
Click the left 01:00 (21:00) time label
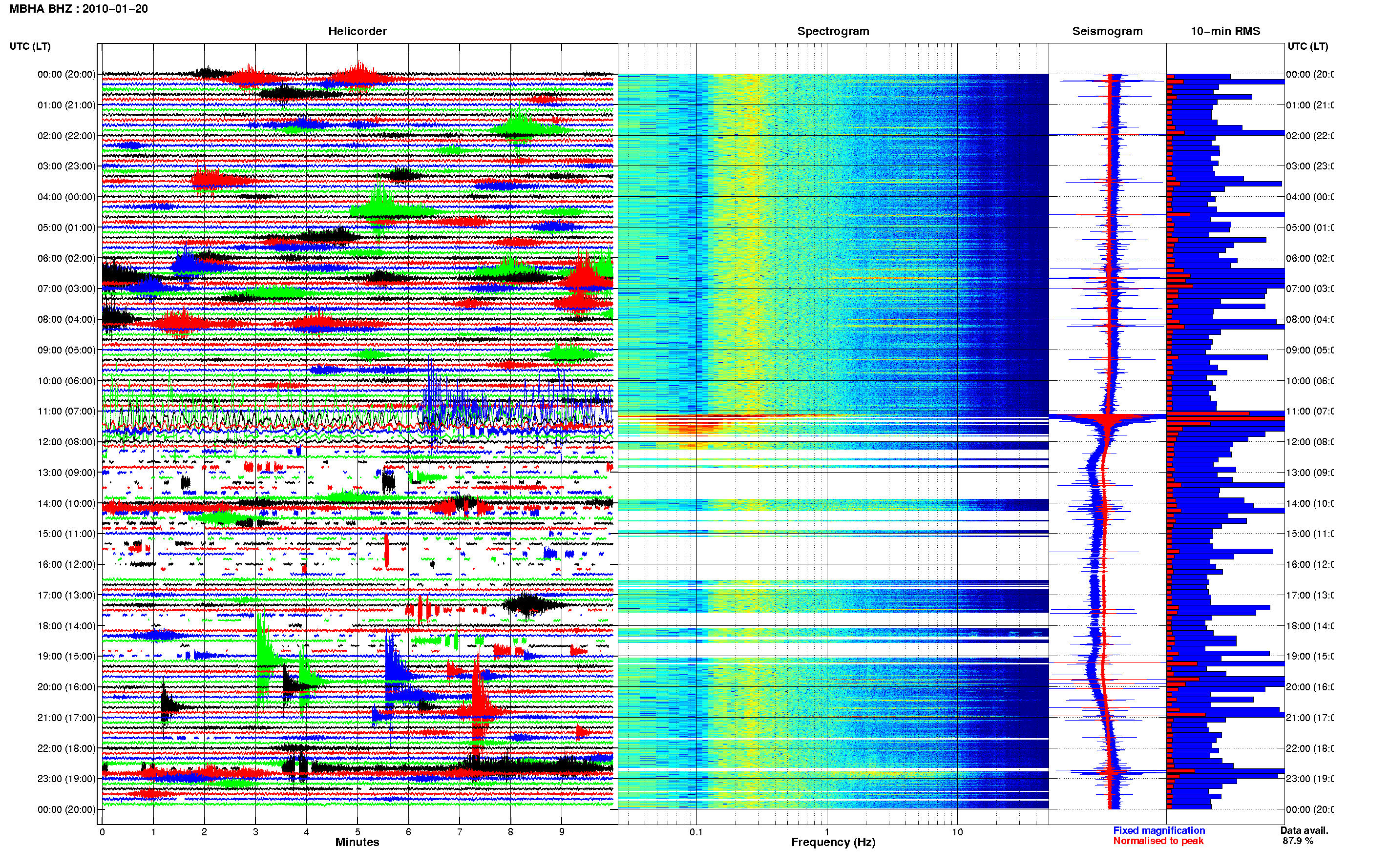pos(66,105)
